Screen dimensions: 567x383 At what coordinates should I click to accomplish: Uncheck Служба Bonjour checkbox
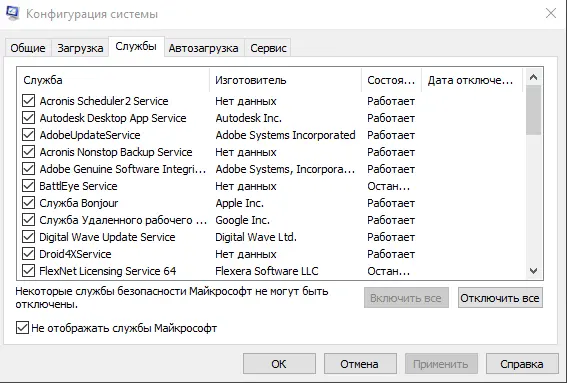coord(29,203)
